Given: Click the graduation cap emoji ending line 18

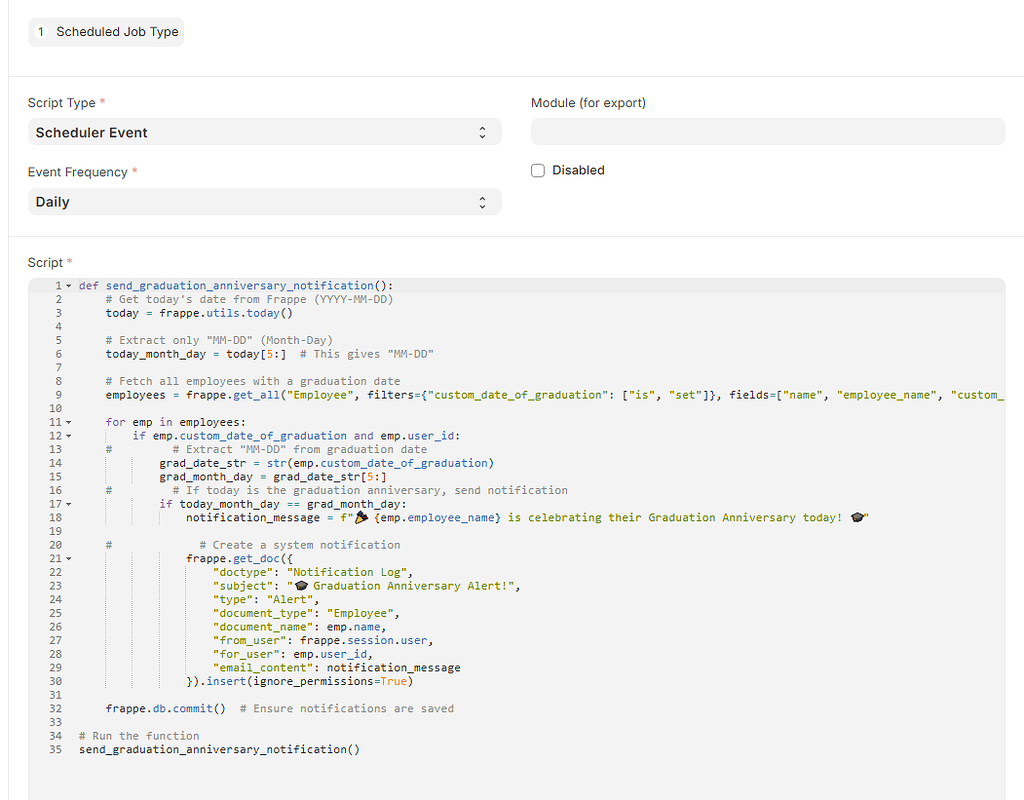Looking at the screenshot, I should pos(856,518).
